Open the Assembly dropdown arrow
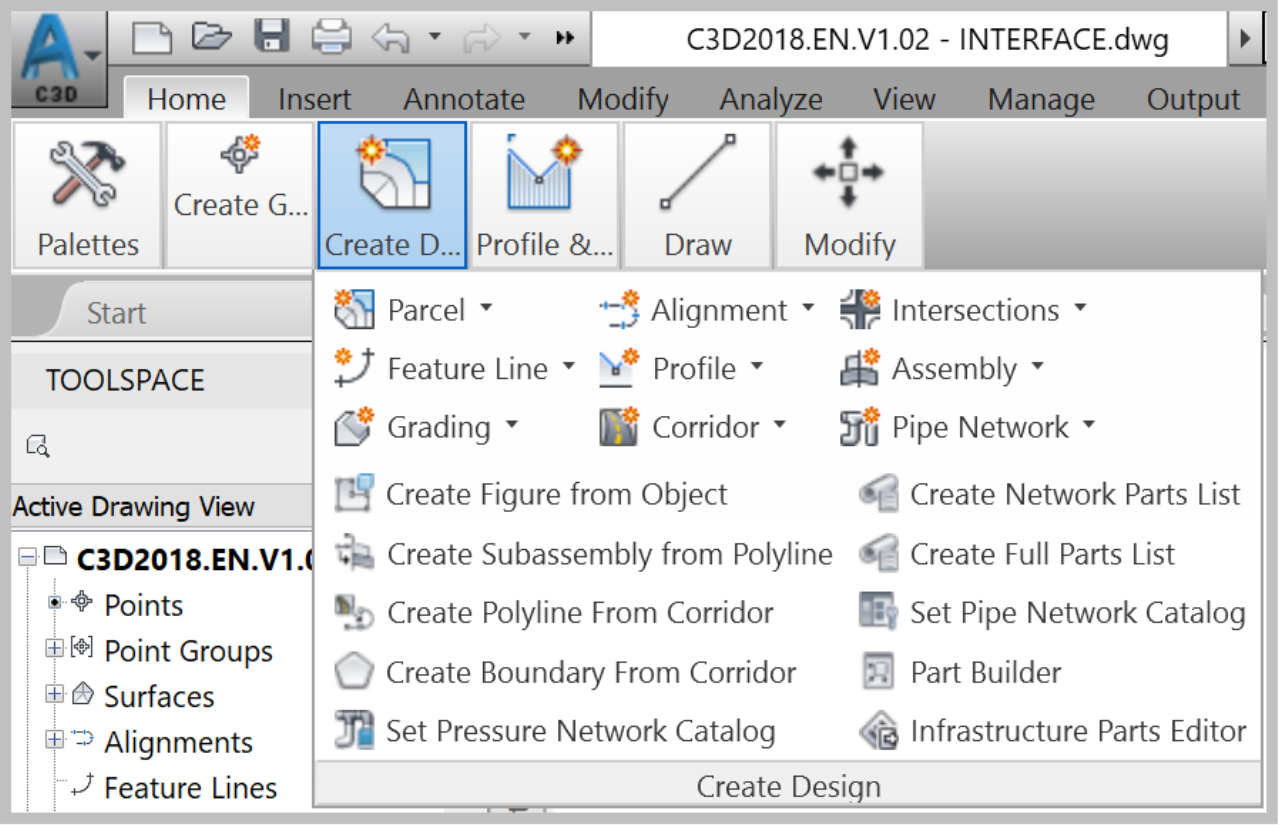1279x825 pixels. 1037,367
